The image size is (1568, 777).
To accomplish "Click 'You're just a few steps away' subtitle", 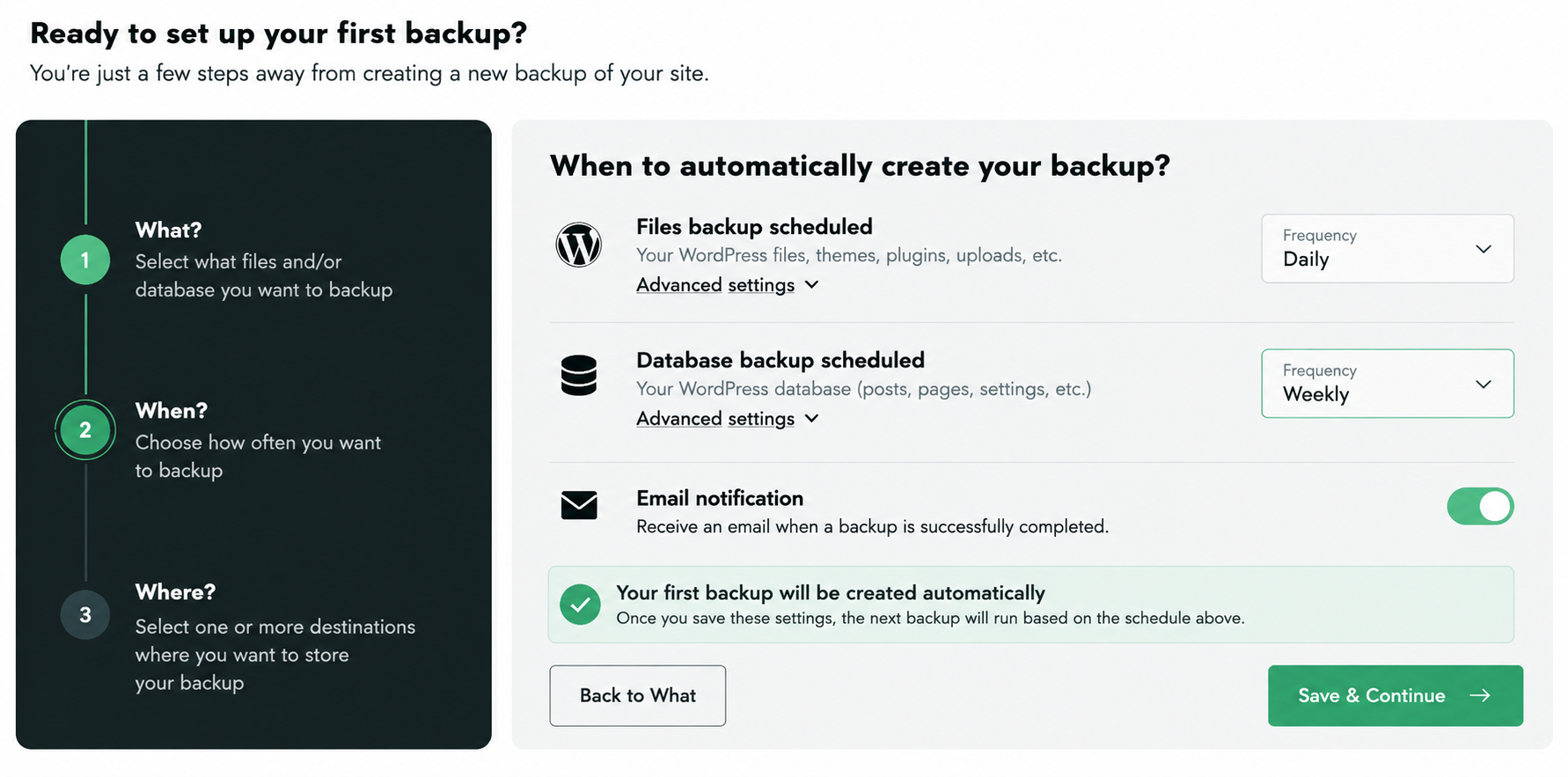I will pos(370,73).
